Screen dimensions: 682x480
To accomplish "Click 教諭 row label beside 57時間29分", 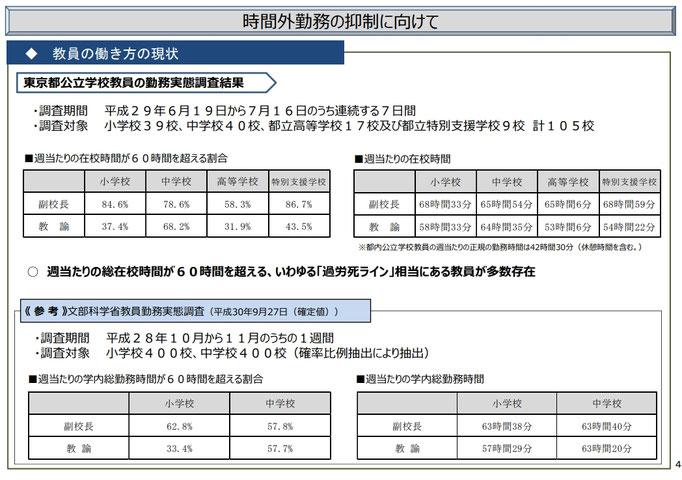I will (x=407, y=448).
